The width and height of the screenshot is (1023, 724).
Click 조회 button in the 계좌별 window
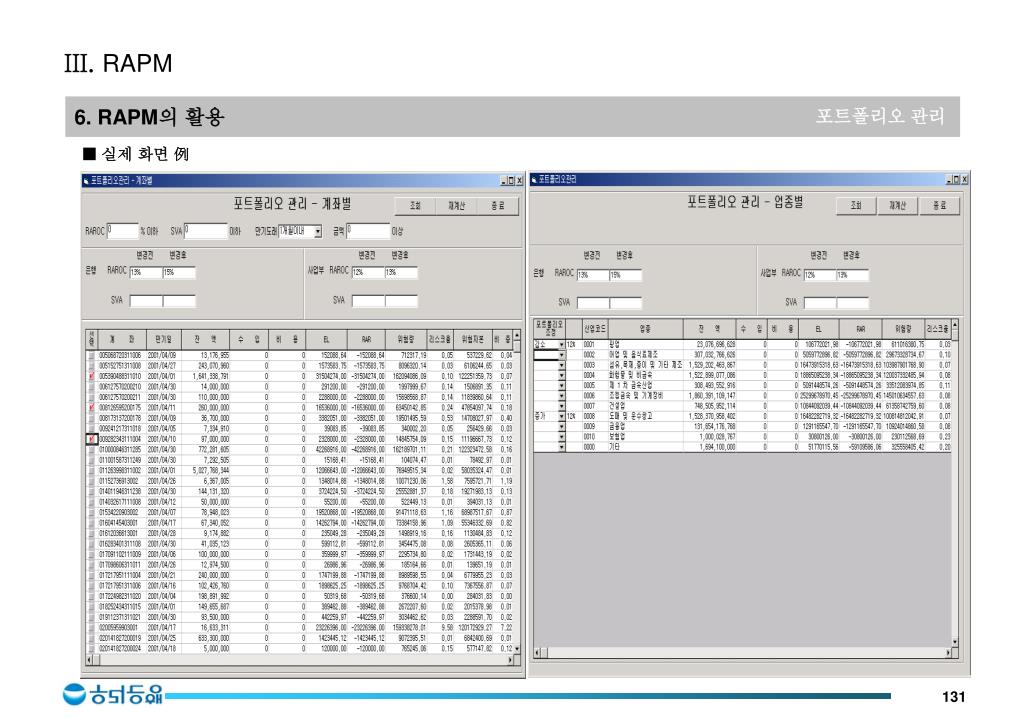[x=416, y=206]
